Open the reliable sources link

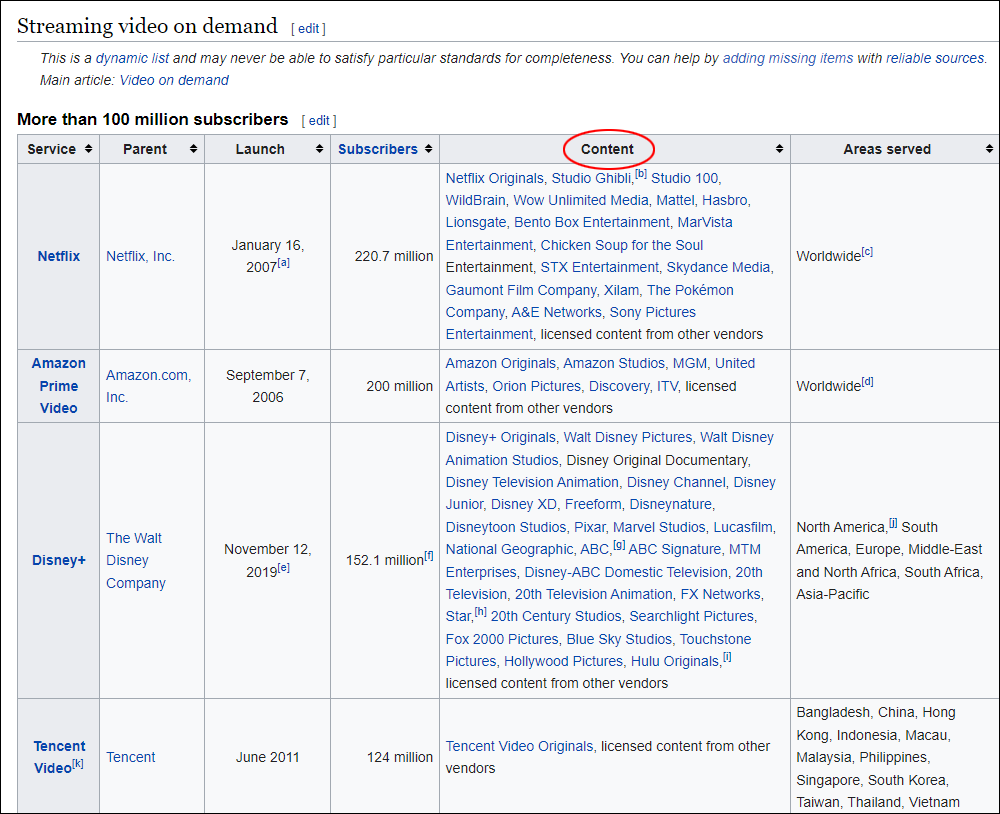(935, 58)
